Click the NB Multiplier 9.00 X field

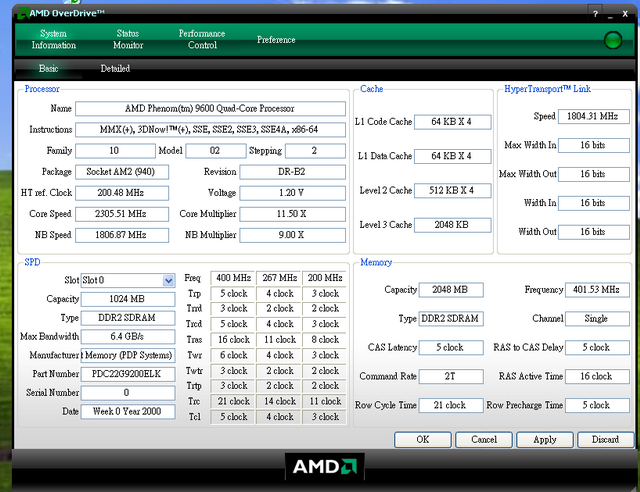(x=292, y=235)
